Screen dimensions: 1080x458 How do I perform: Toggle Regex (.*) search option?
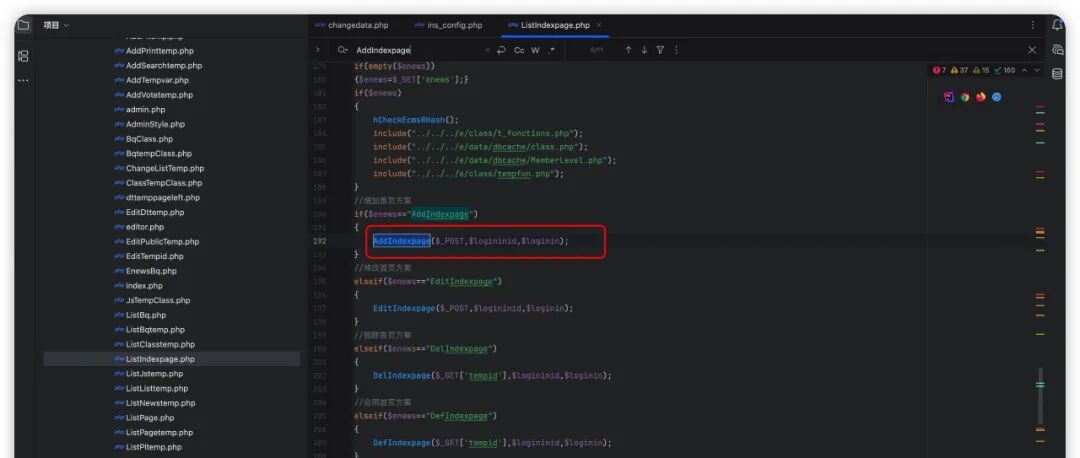[552, 50]
